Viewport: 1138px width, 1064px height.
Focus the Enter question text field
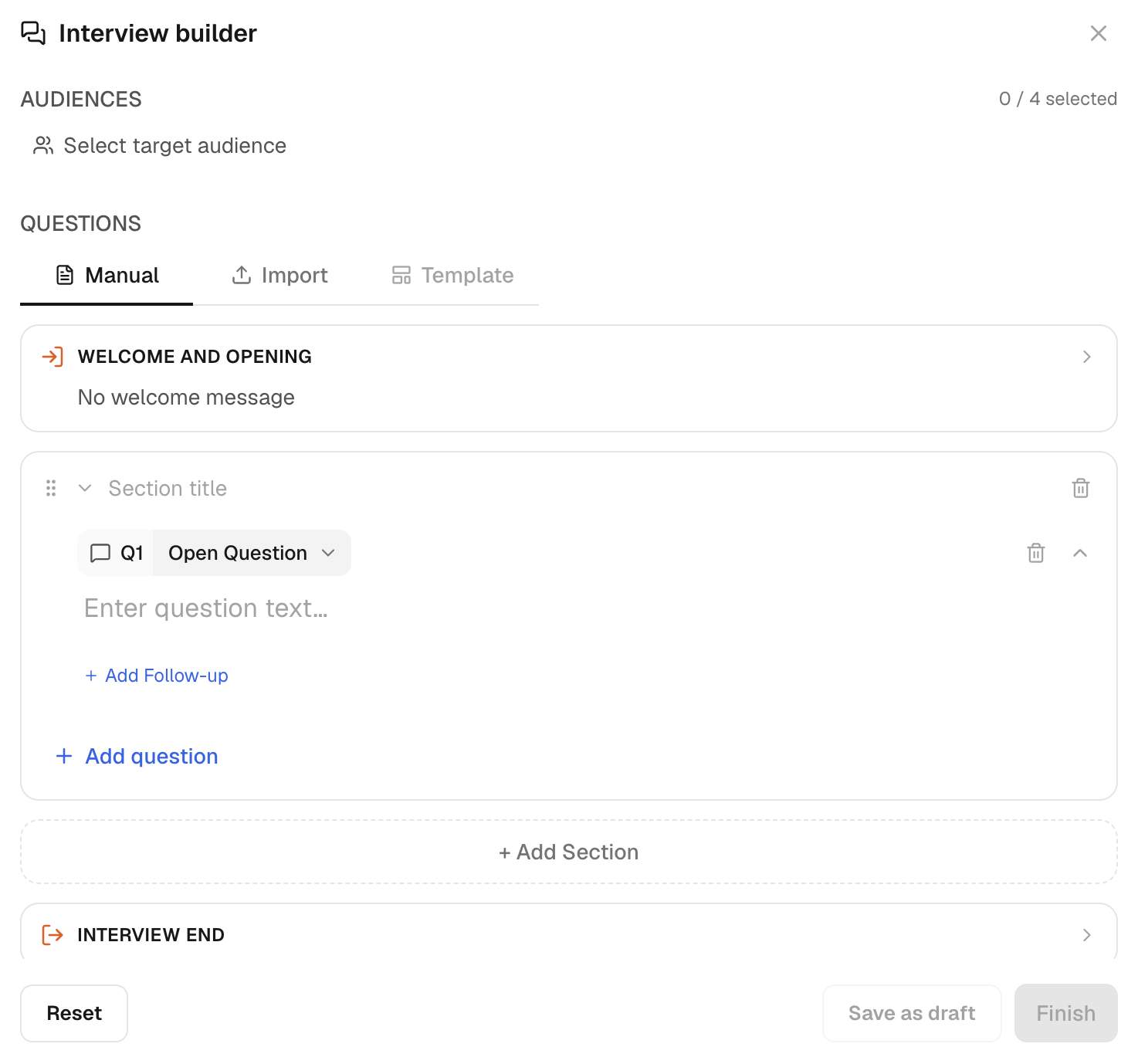click(205, 608)
